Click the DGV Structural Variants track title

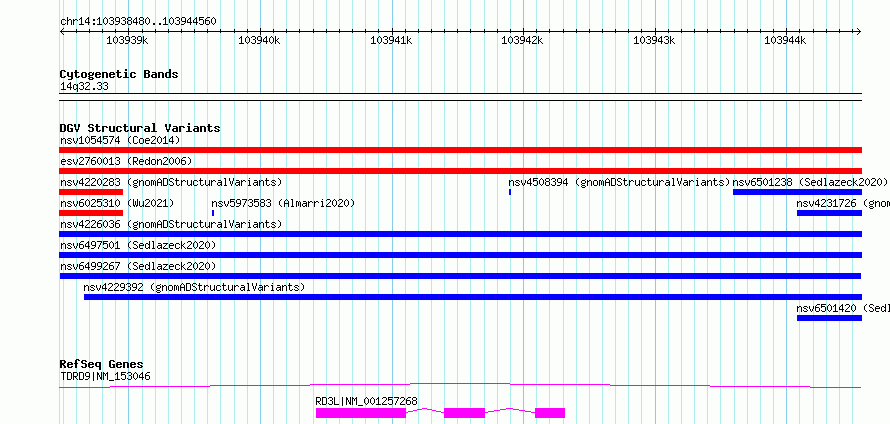(140, 128)
